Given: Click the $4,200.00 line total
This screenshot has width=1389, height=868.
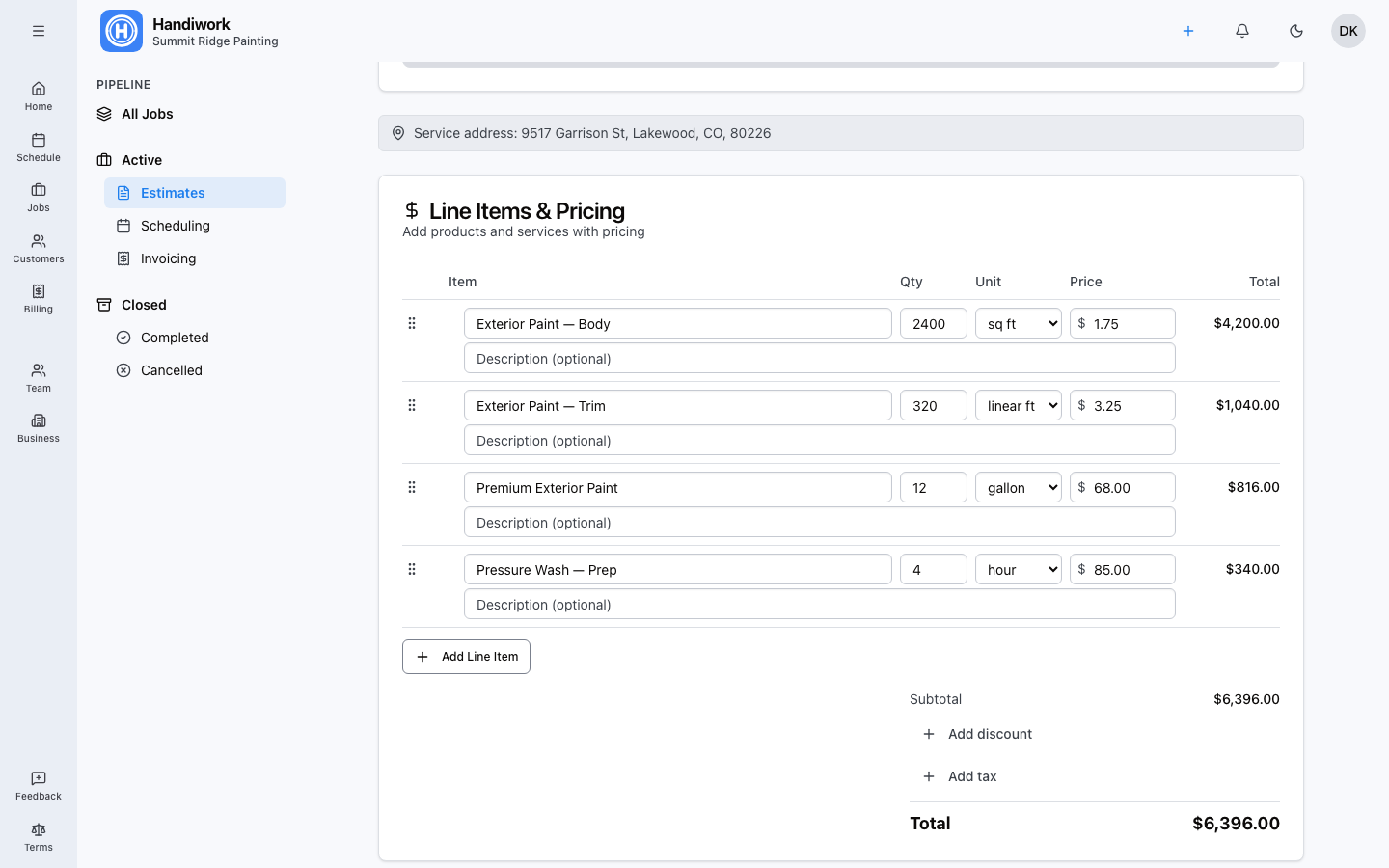Looking at the screenshot, I should pos(1246,323).
